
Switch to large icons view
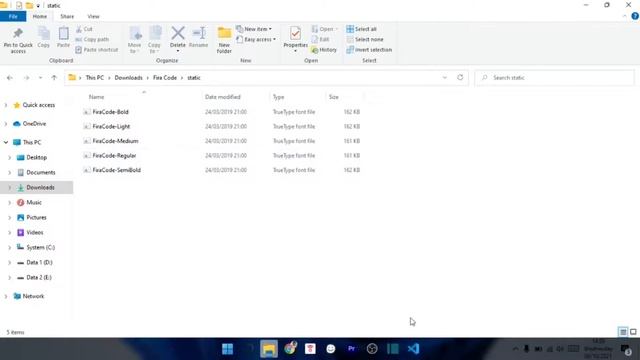tap(633, 332)
